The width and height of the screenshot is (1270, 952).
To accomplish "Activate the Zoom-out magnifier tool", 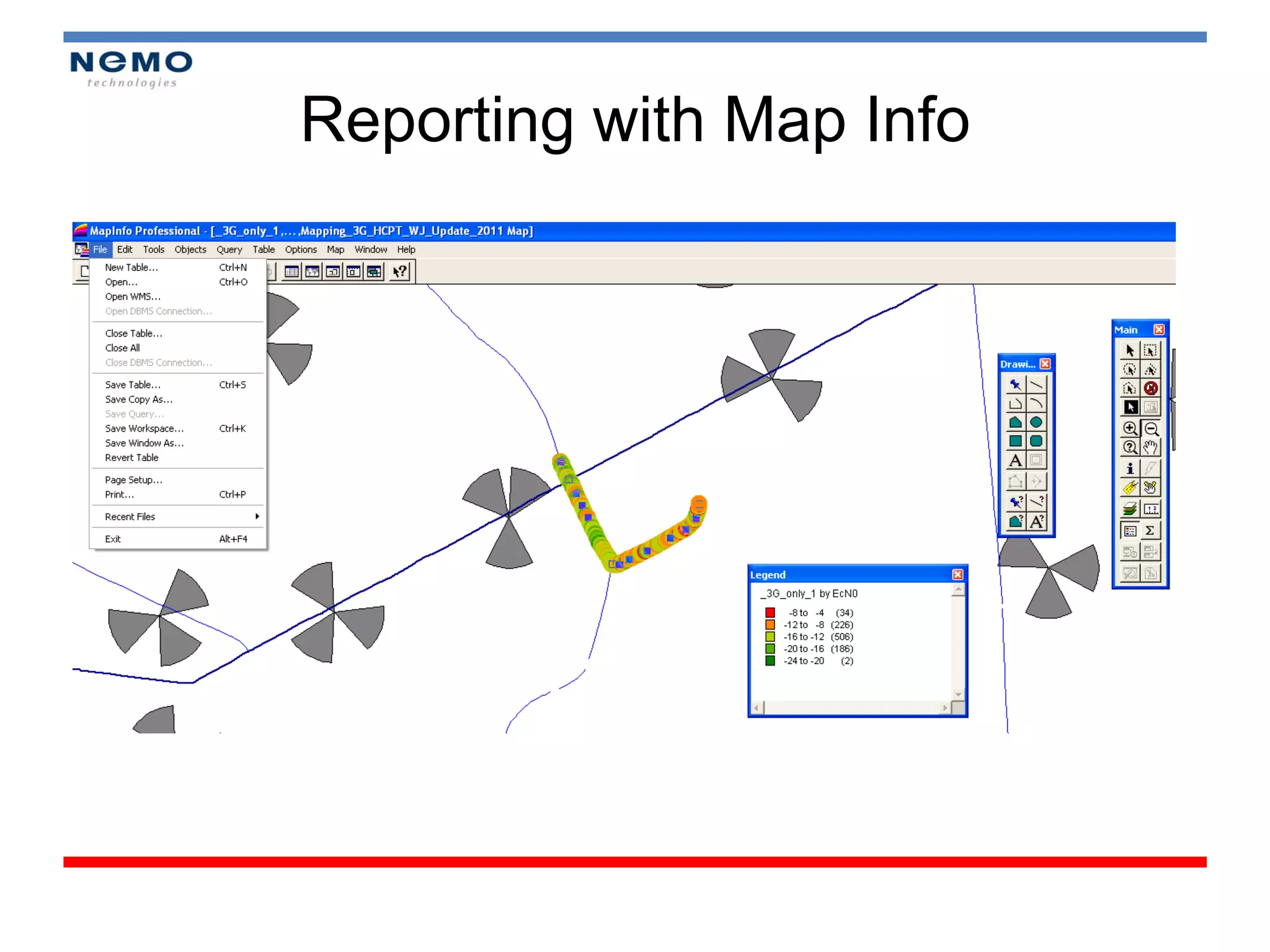I will click(1151, 428).
